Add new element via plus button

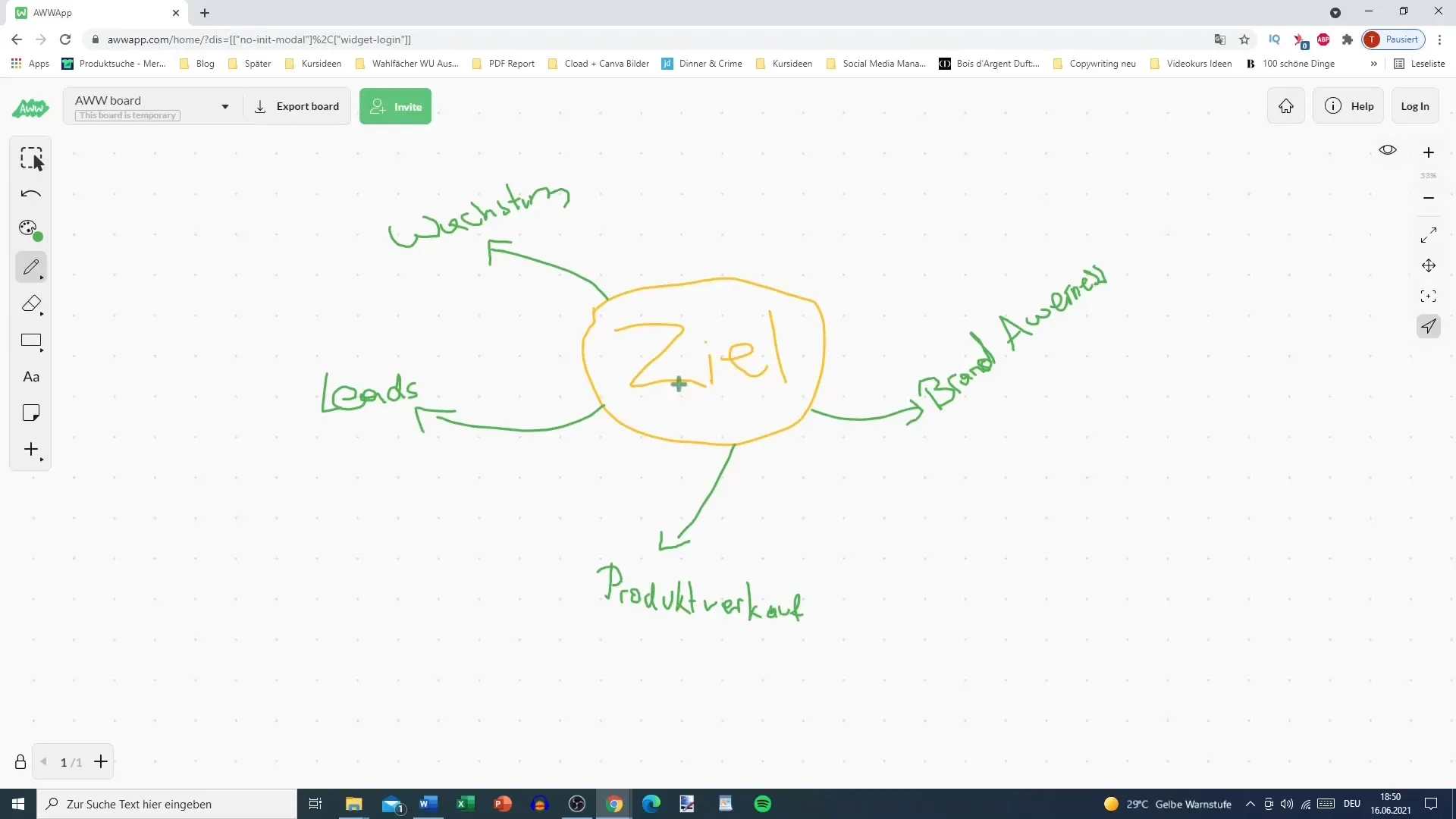(x=31, y=450)
